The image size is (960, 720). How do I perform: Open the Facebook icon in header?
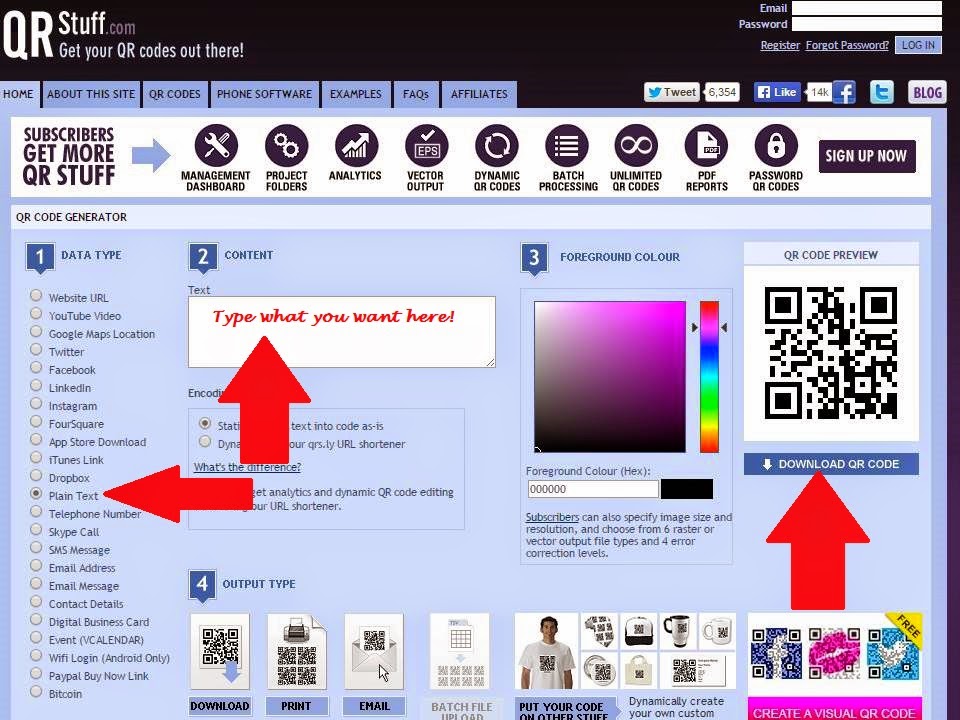(844, 92)
